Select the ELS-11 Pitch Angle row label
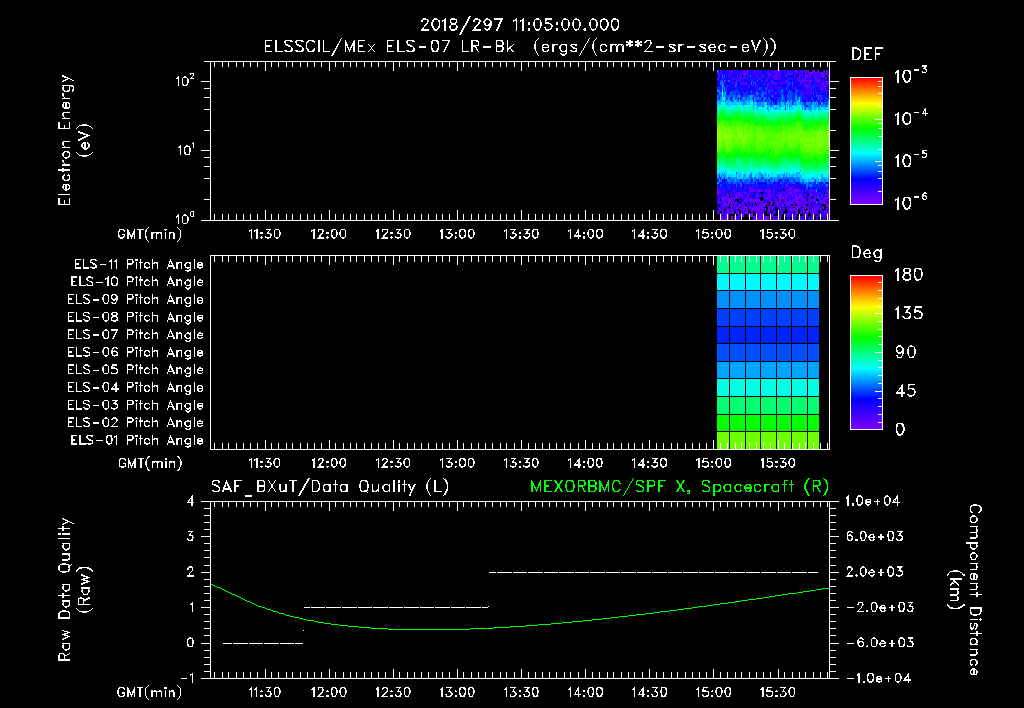Screen dimensions: 1024x708 [x=138, y=265]
